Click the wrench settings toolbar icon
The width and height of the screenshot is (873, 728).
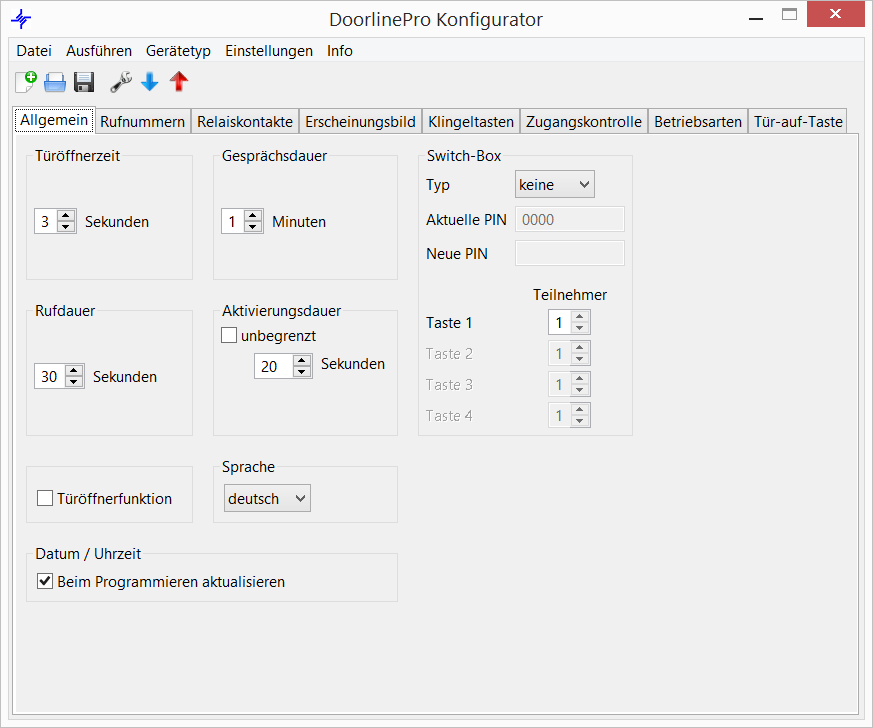pos(121,82)
